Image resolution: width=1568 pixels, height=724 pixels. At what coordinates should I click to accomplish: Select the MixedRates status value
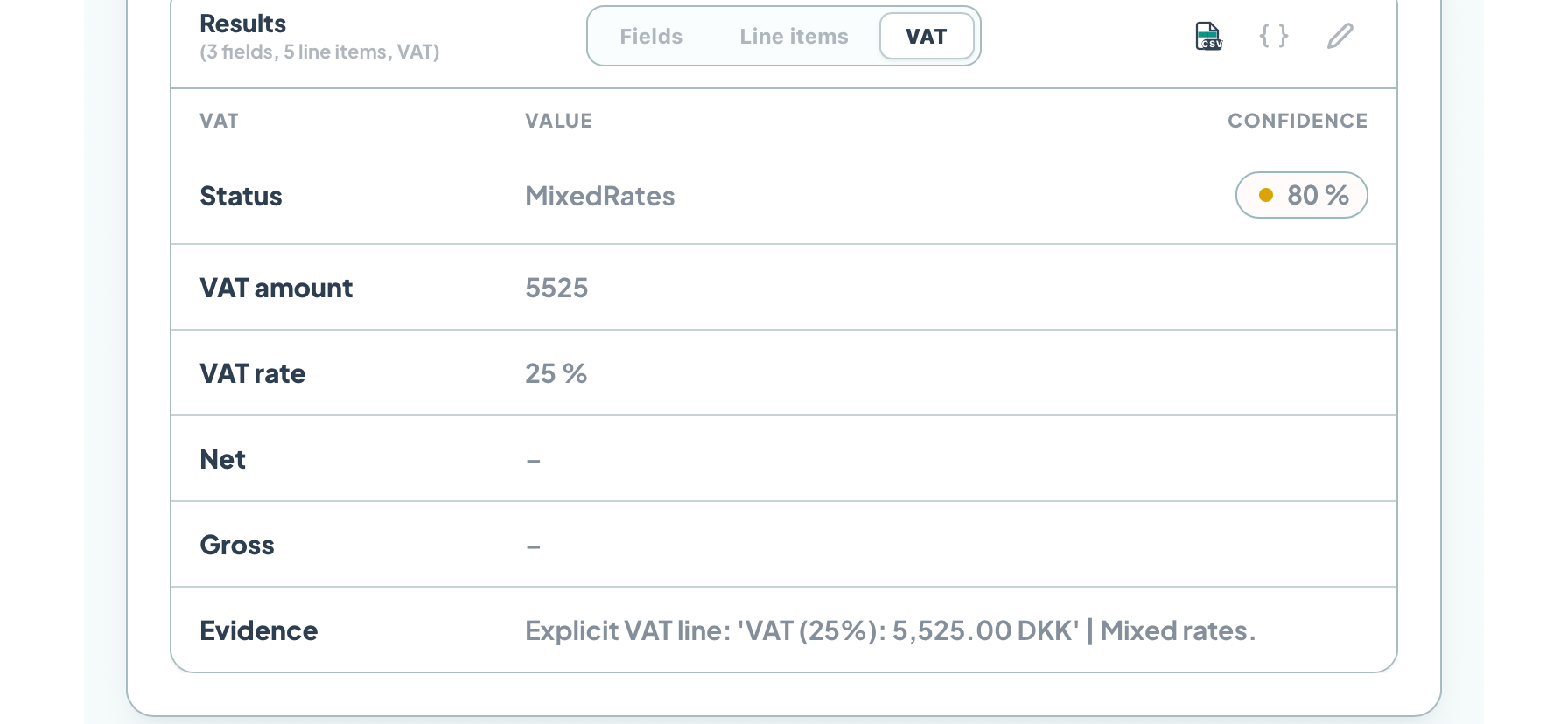[x=600, y=196]
